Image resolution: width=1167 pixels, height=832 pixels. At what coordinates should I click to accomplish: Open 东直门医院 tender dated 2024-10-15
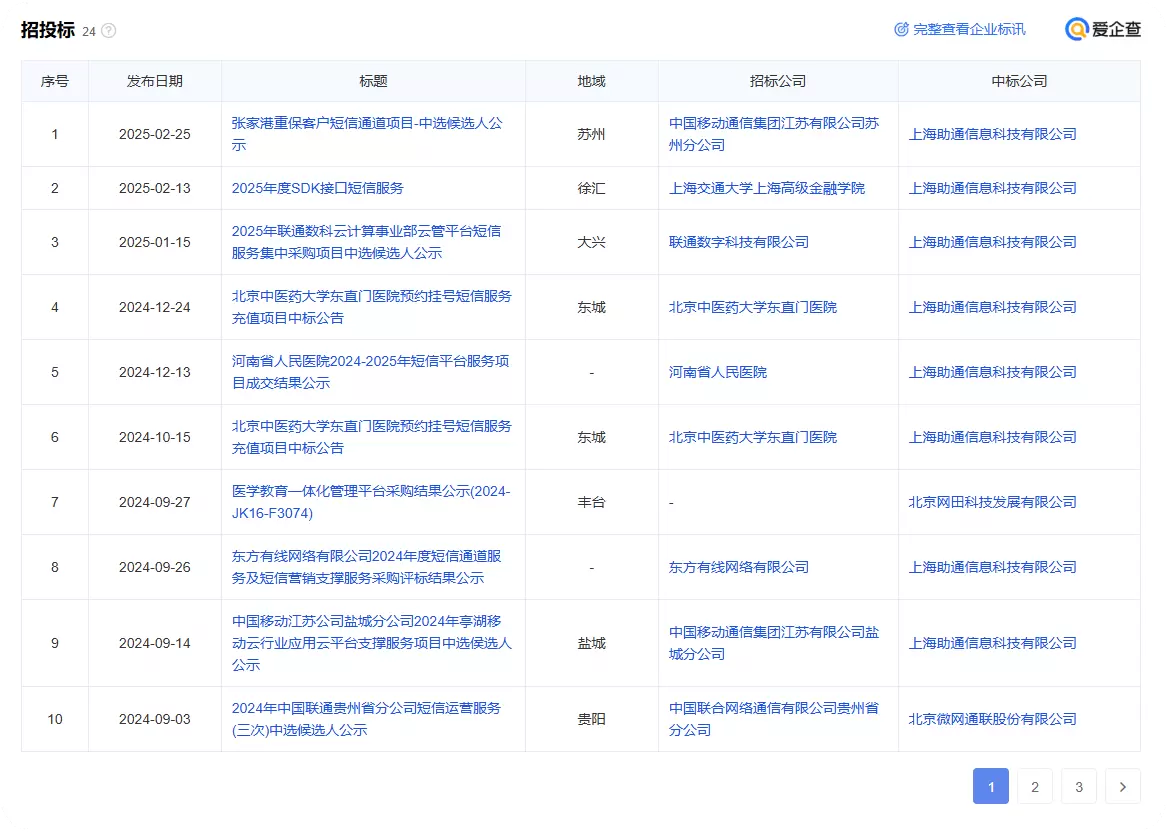pyautogui.click(x=371, y=437)
